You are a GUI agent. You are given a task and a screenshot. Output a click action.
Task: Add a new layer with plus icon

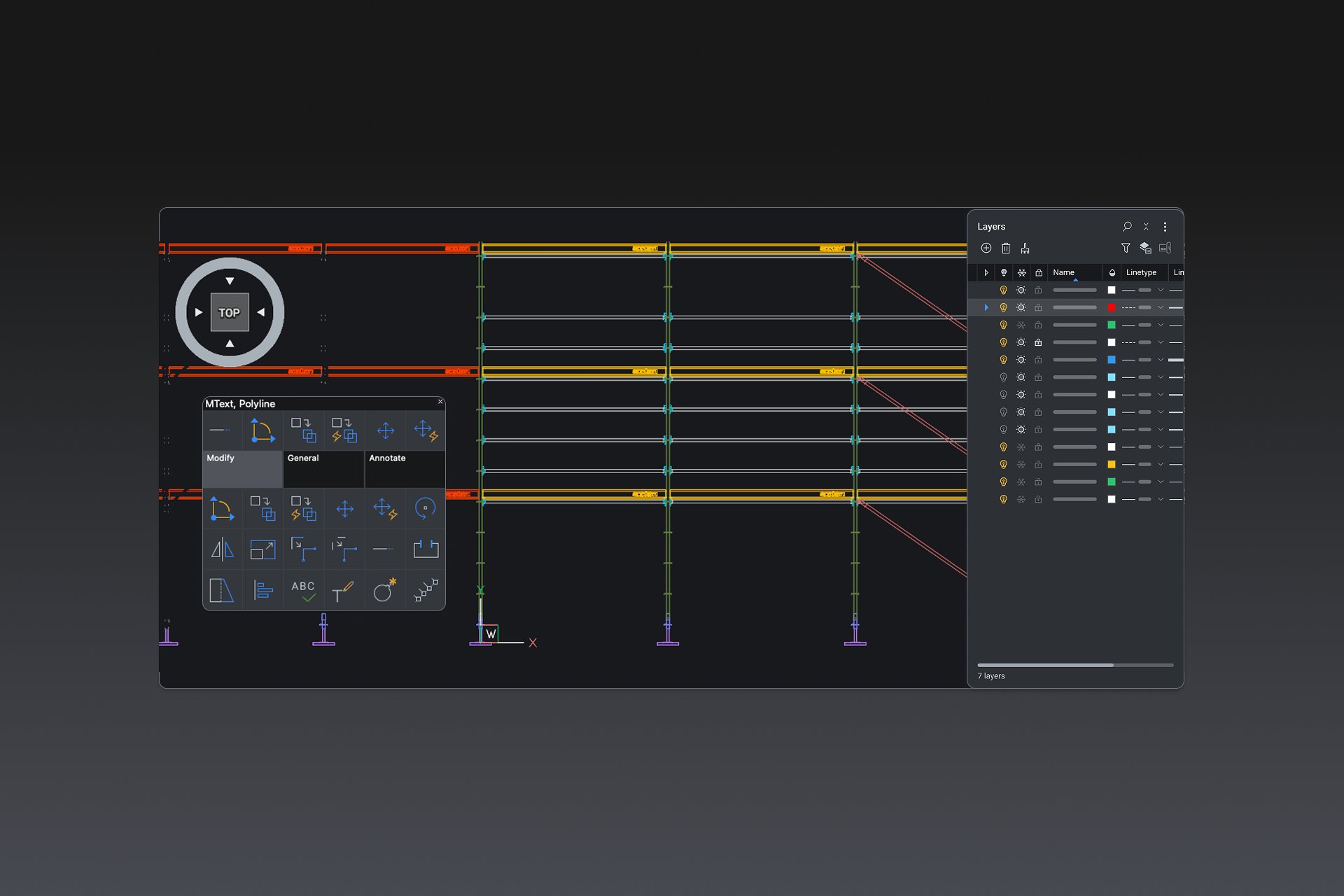tap(986, 248)
